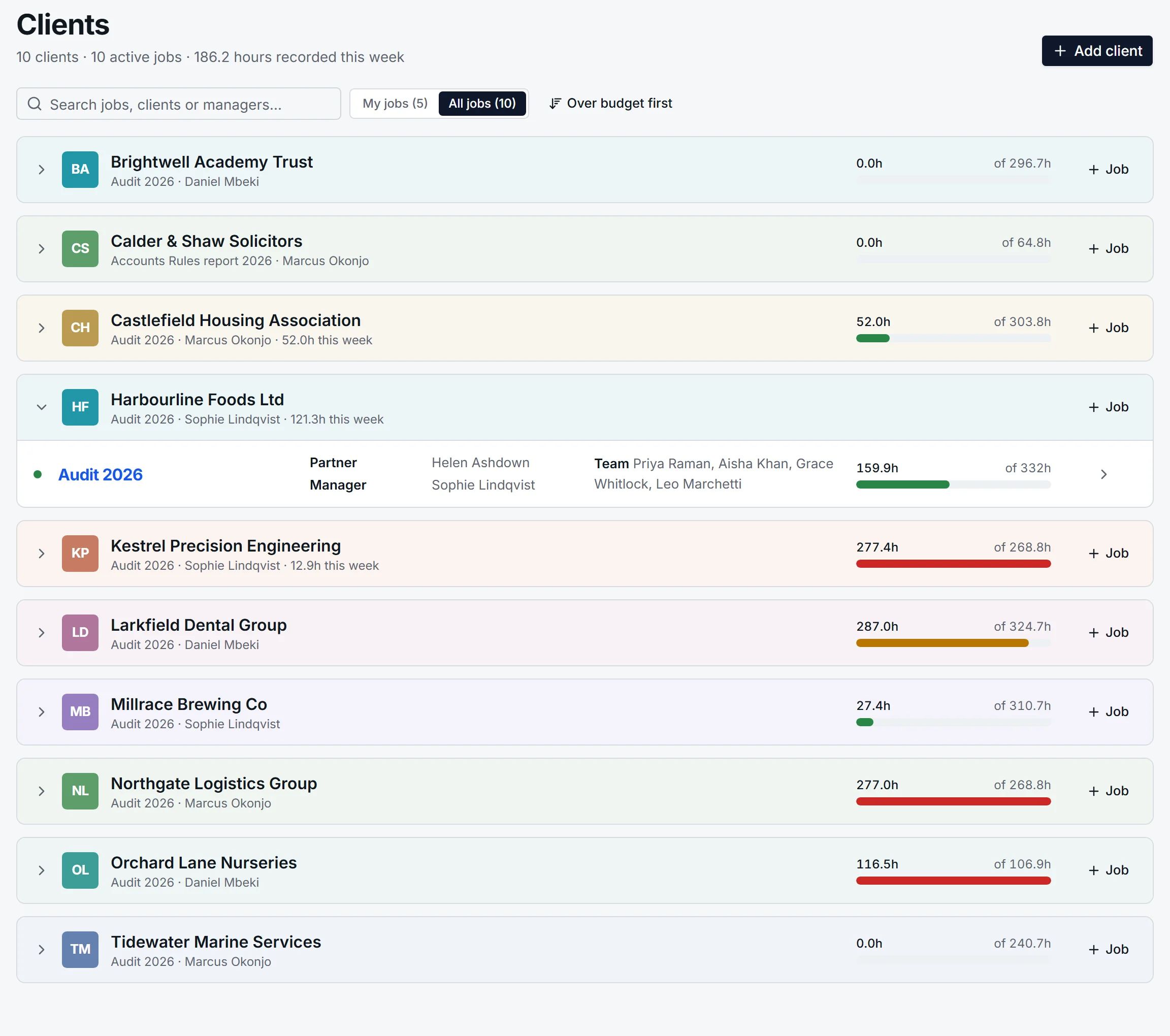
Task: Expand the Brightwell Academy Trust row
Action: (x=41, y=170)
